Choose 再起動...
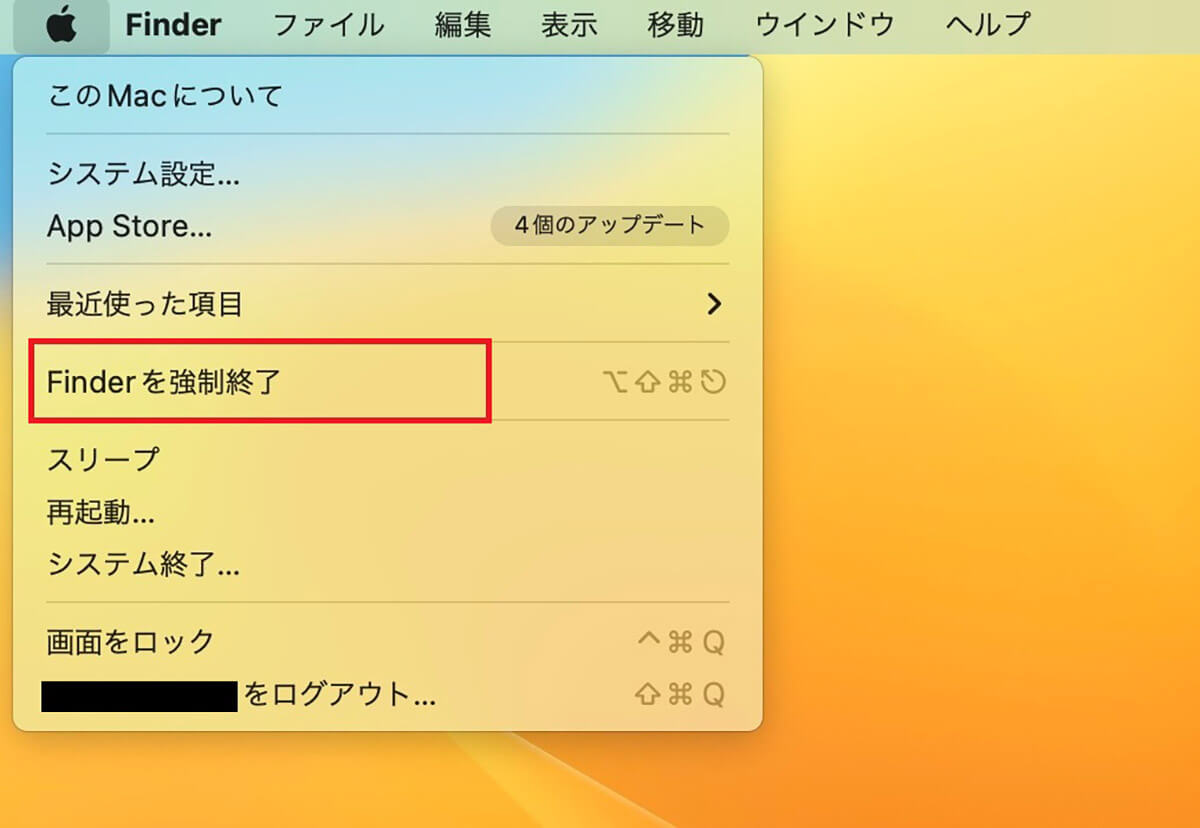 click(388, 513)
